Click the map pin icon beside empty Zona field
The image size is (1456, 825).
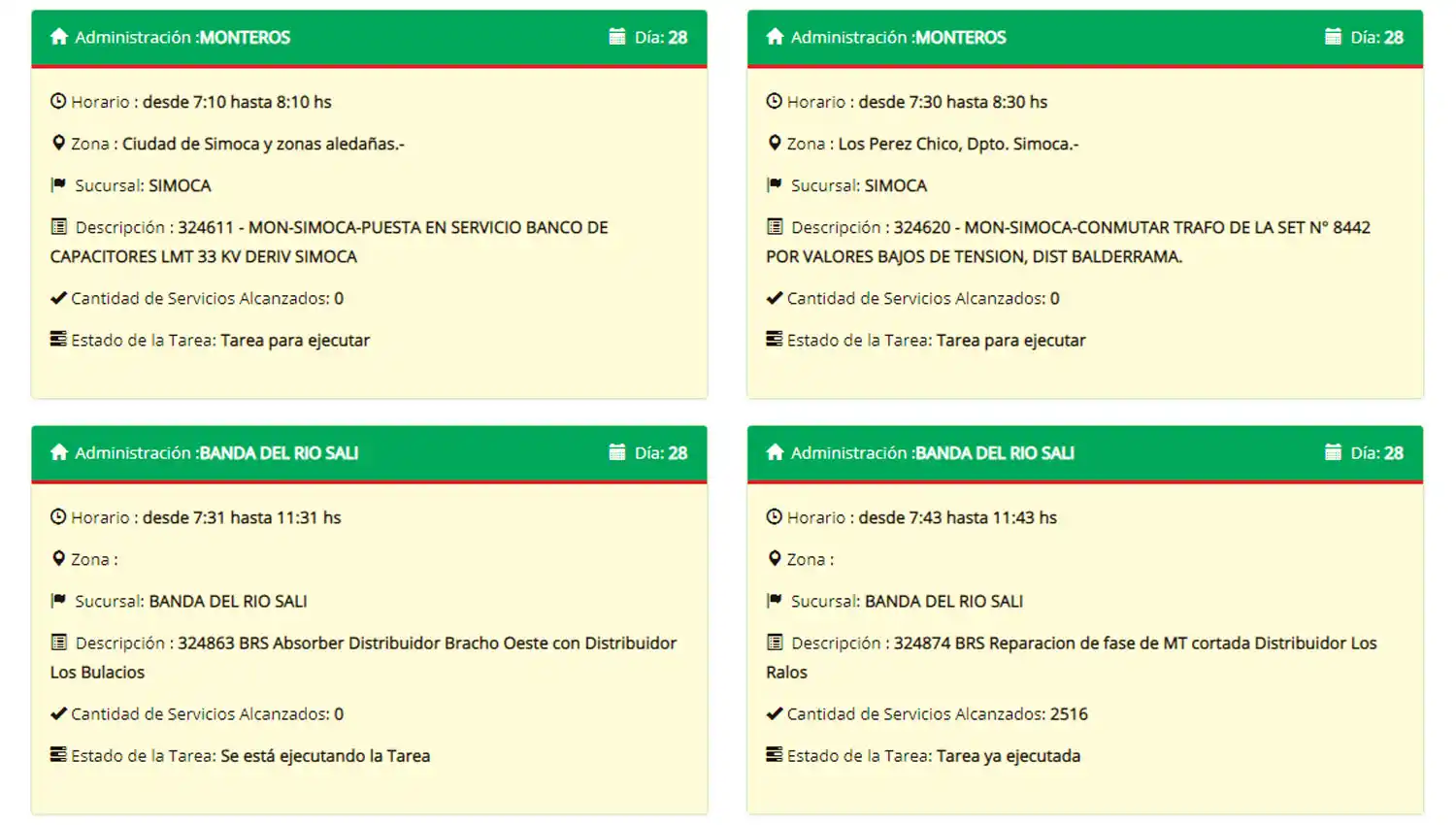tap(58, 558)
